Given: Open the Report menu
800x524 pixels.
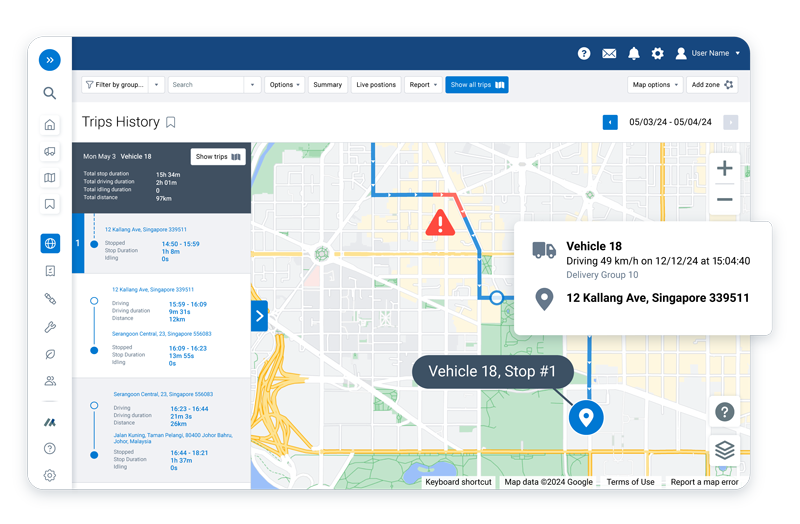Looking at the screenshot, I should click(x=423, y=85).
